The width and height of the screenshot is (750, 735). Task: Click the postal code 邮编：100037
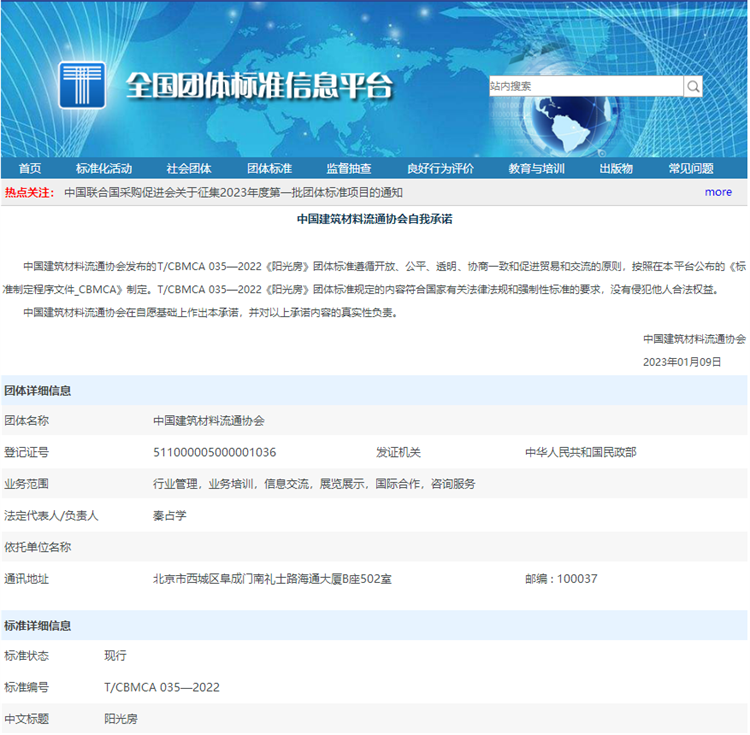(561, 579)
